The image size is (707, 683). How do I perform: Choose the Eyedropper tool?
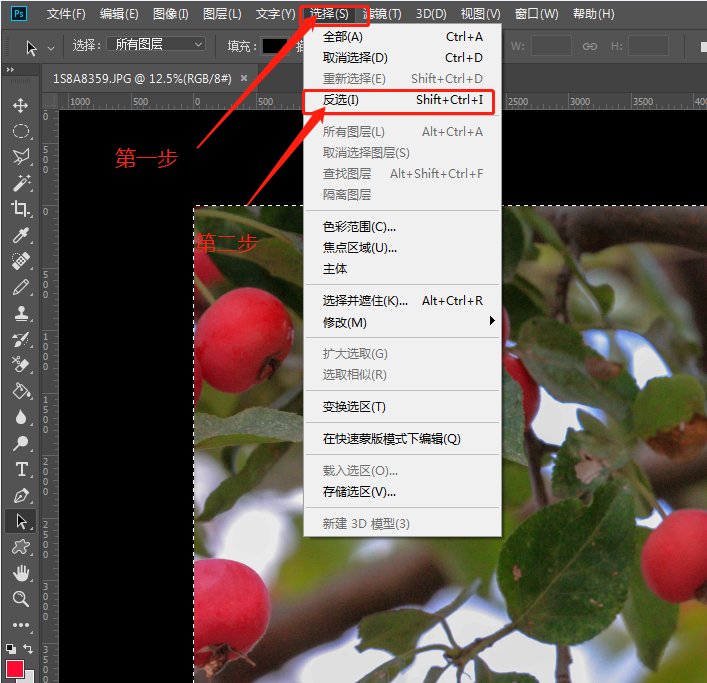point(20,235)
